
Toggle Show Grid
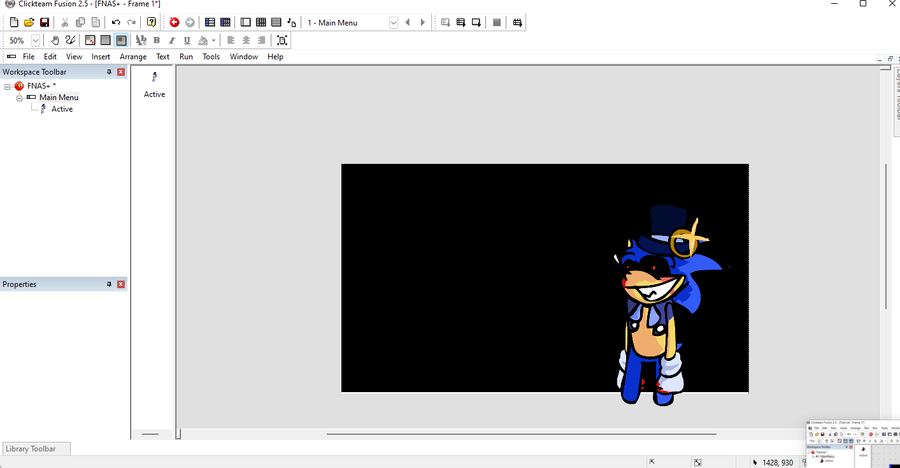[106, 40]
